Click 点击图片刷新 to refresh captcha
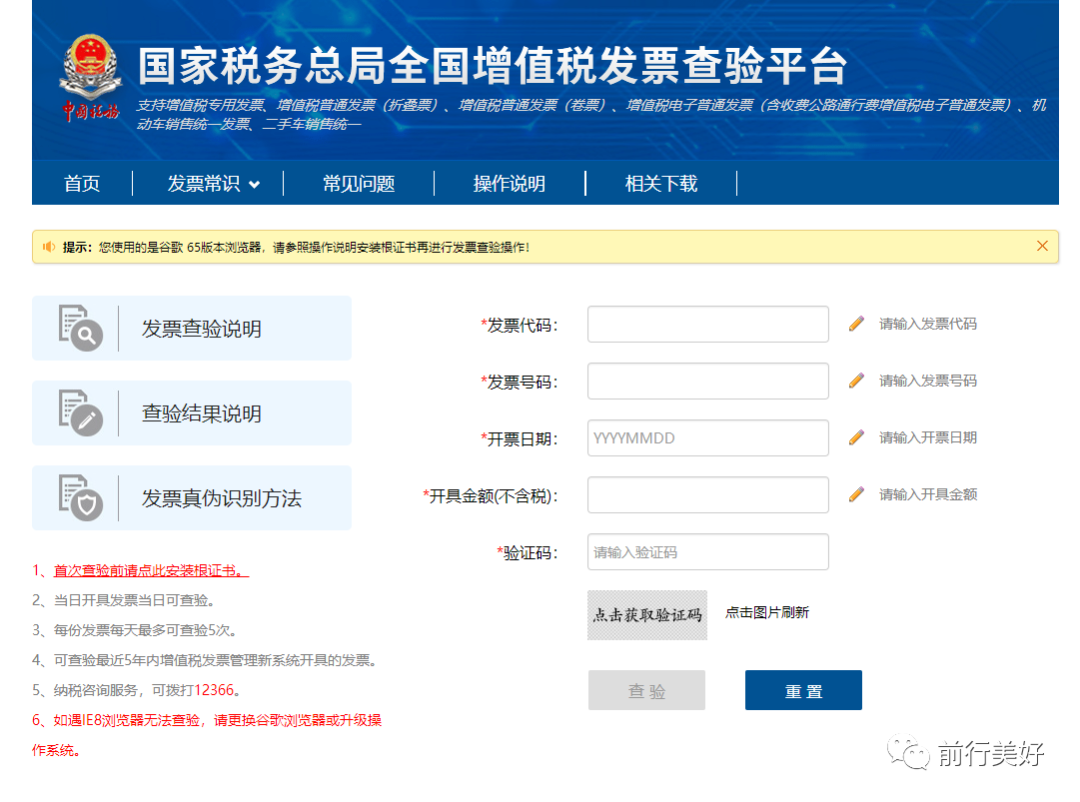The height and width of the screenshot is (802, 1080). pos(768,614)
